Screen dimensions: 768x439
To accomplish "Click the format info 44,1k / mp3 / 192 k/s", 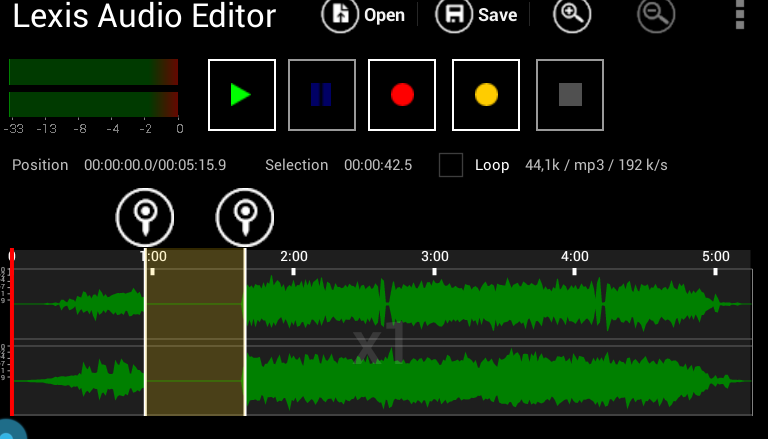I will [x=596, y=165].
